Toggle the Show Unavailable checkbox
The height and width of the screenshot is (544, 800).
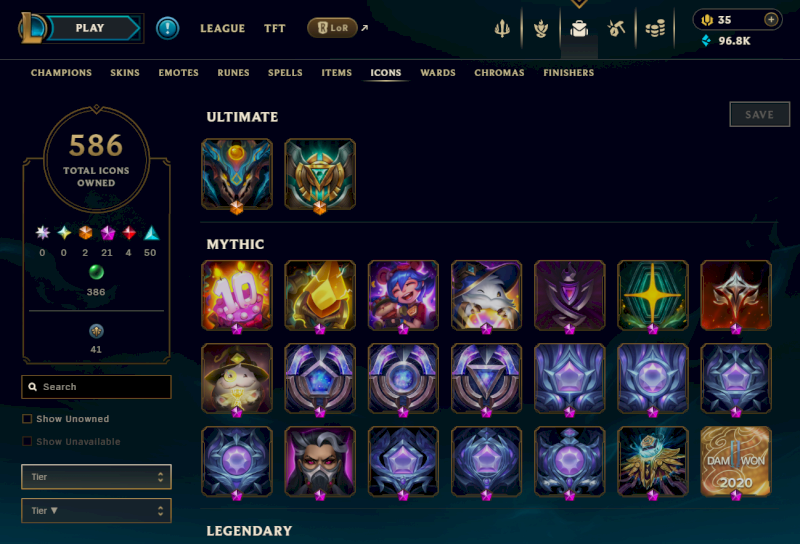pos(27,441)
